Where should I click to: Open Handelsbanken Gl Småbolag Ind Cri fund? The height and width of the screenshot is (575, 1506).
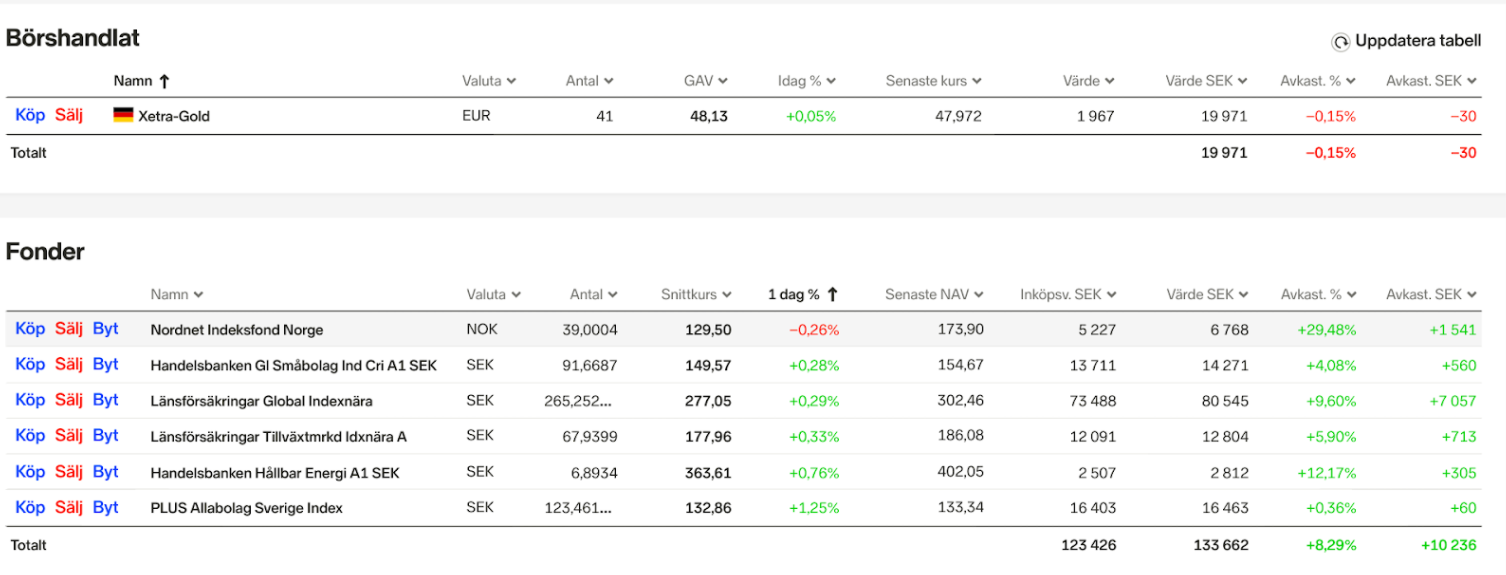[293, 366]
